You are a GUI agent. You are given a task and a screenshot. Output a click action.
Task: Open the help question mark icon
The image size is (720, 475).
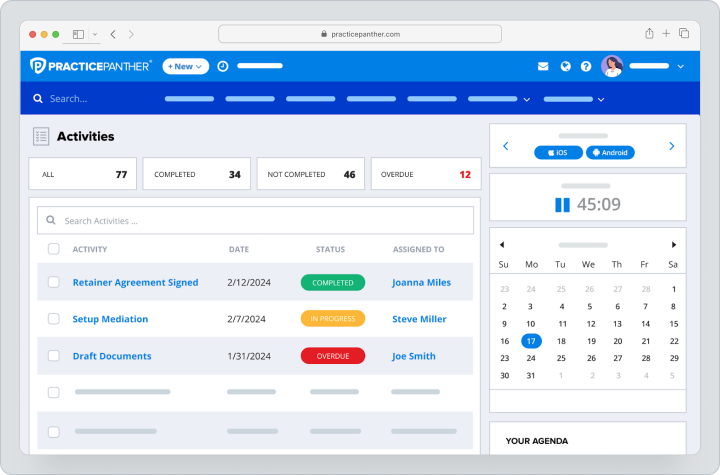[x=586, y=67]
